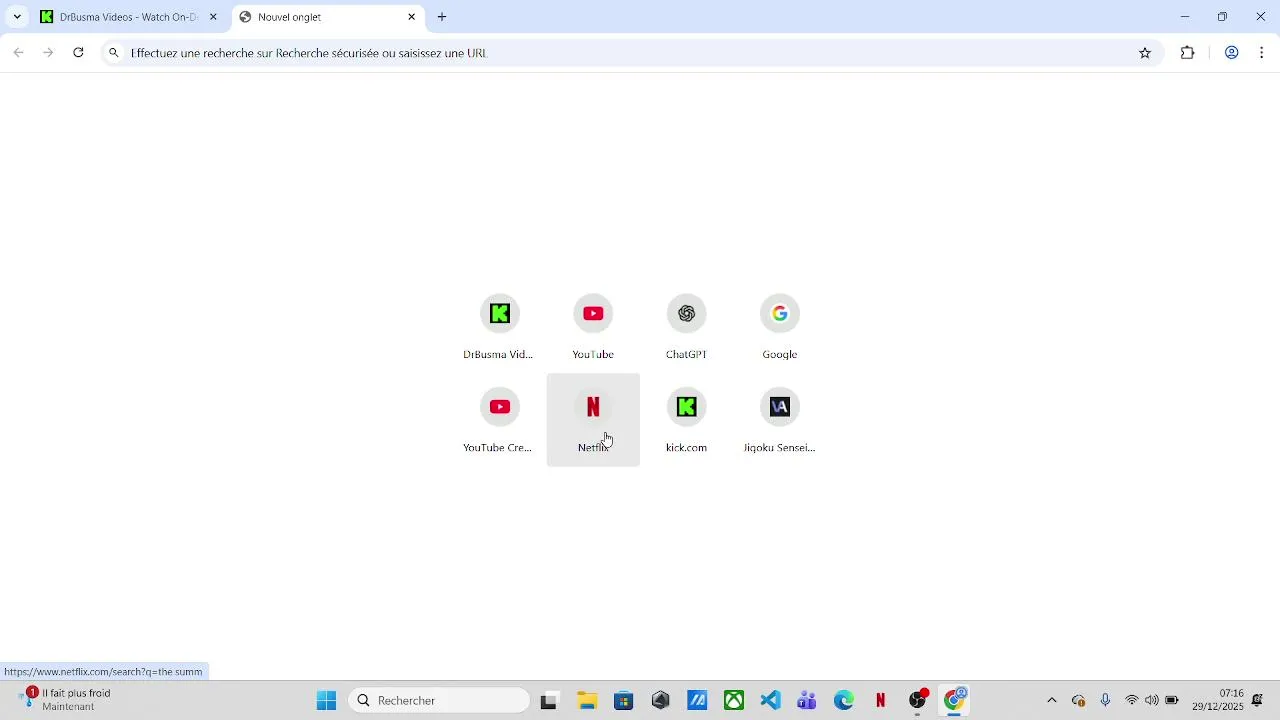Expand the tab search dropdown arrow
Screen dimensions: 1280x720
(x=17, y=17)
